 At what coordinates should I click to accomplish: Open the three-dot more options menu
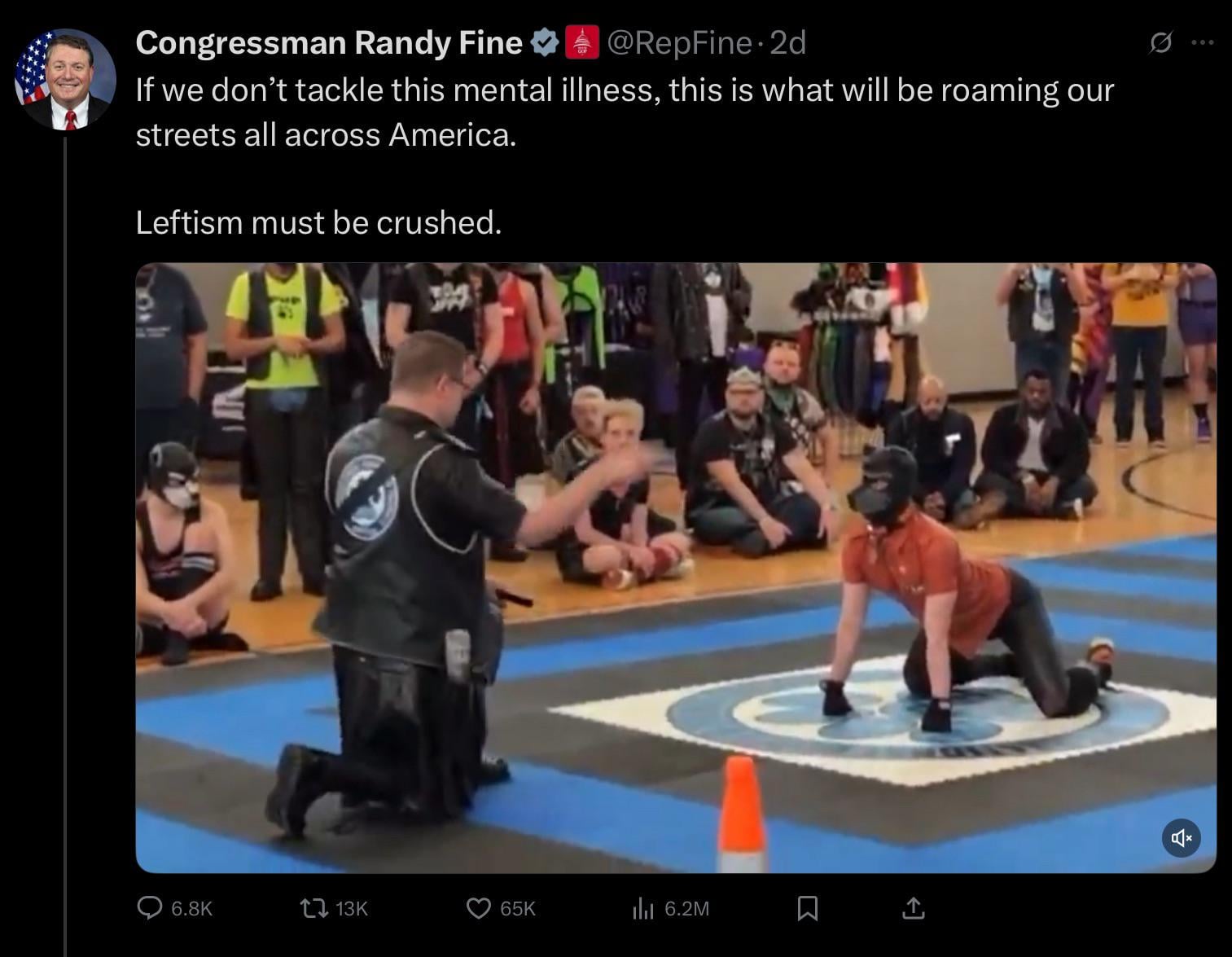pos(1202,43)
